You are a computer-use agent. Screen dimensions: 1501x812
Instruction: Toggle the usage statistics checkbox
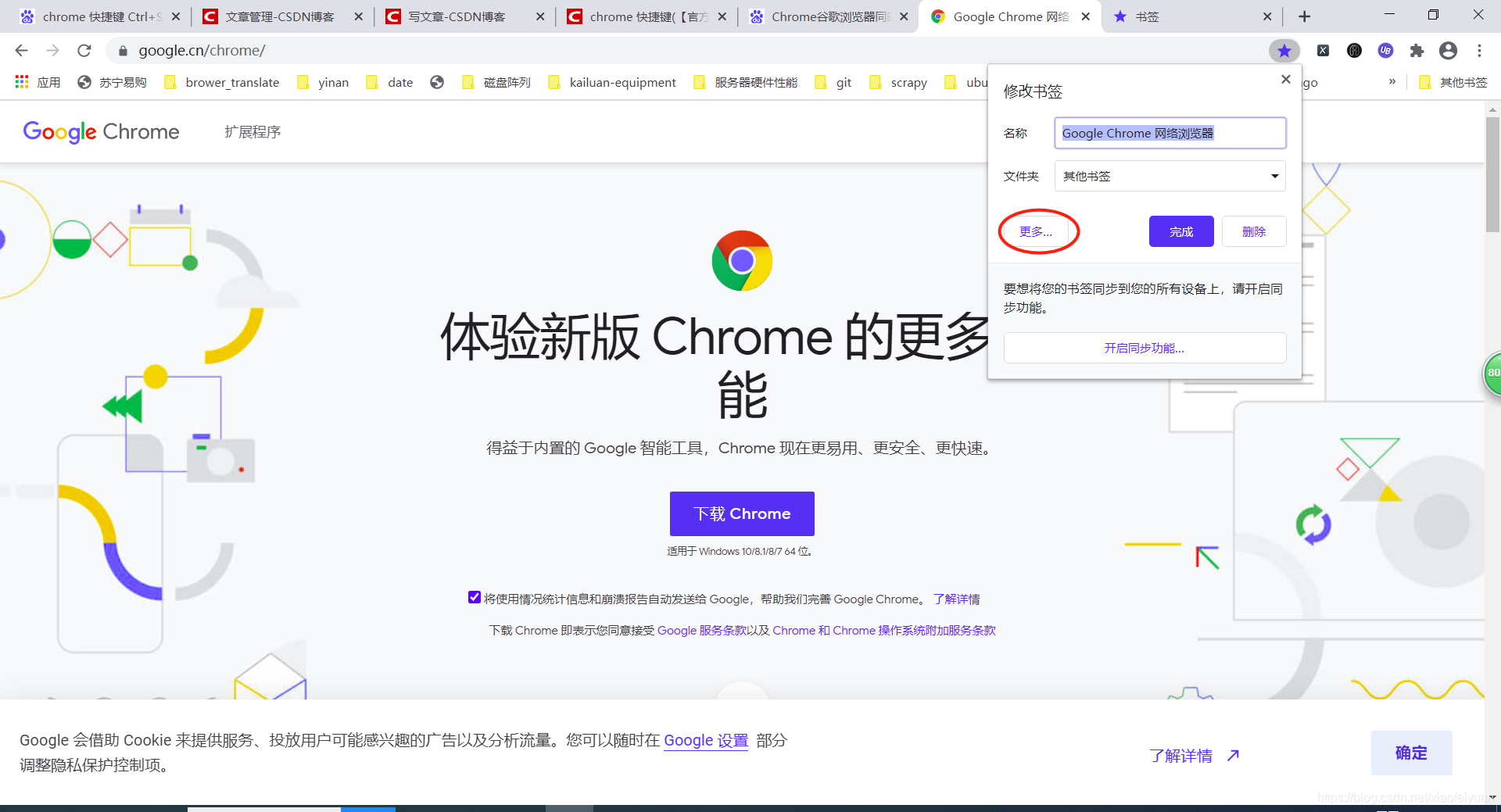475,597
